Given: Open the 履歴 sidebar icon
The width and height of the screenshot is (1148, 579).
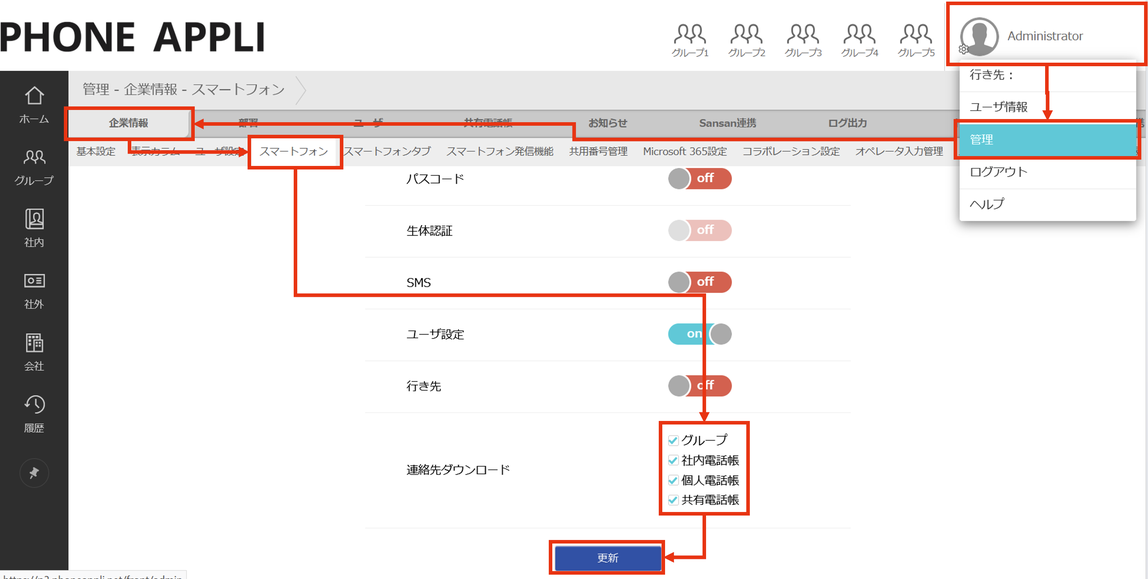Looking at the screenshot, I should pos(34,414).
